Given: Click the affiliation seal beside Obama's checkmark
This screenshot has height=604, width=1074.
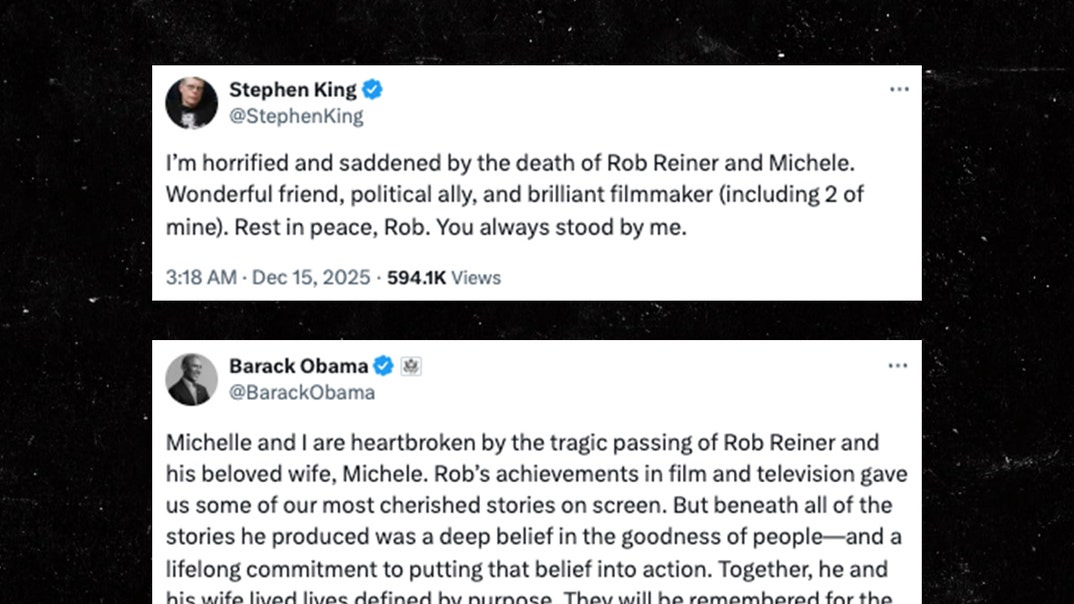Looking at the screenshot, I should tap(410, 365).
